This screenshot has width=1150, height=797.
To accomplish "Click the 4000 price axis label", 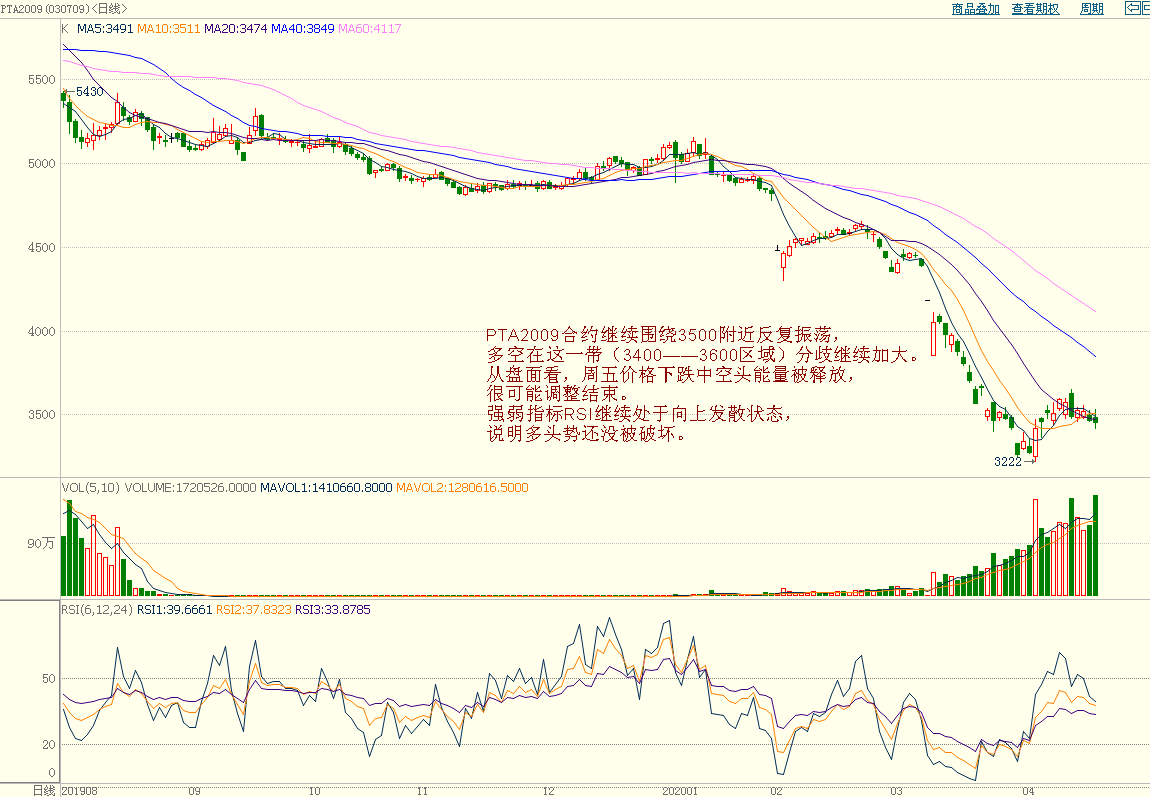I will [x=42, y=331].
